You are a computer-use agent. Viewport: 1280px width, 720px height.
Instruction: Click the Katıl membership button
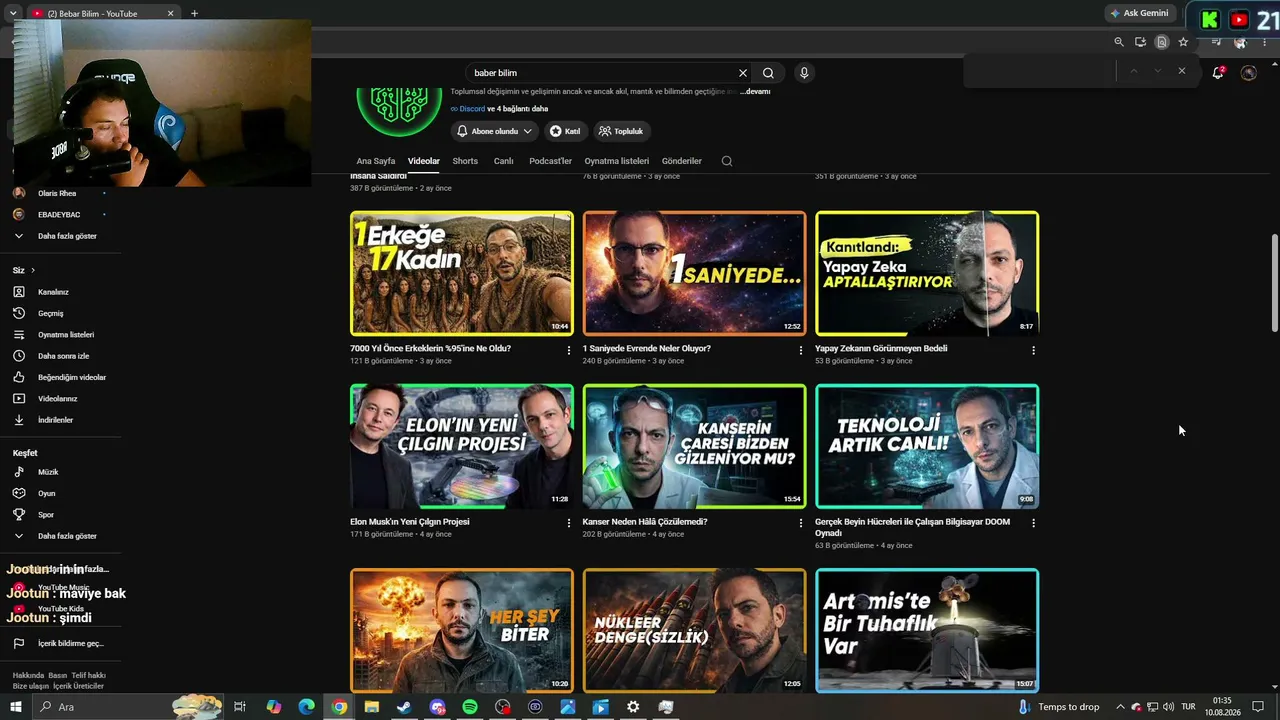point(565,131)
